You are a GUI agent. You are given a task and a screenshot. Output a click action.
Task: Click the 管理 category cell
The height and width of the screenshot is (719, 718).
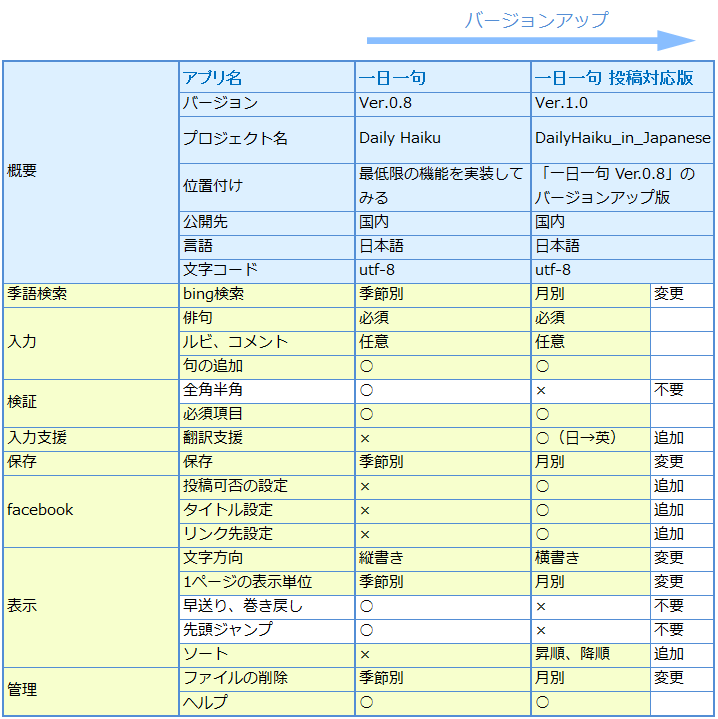click(90, 691)
